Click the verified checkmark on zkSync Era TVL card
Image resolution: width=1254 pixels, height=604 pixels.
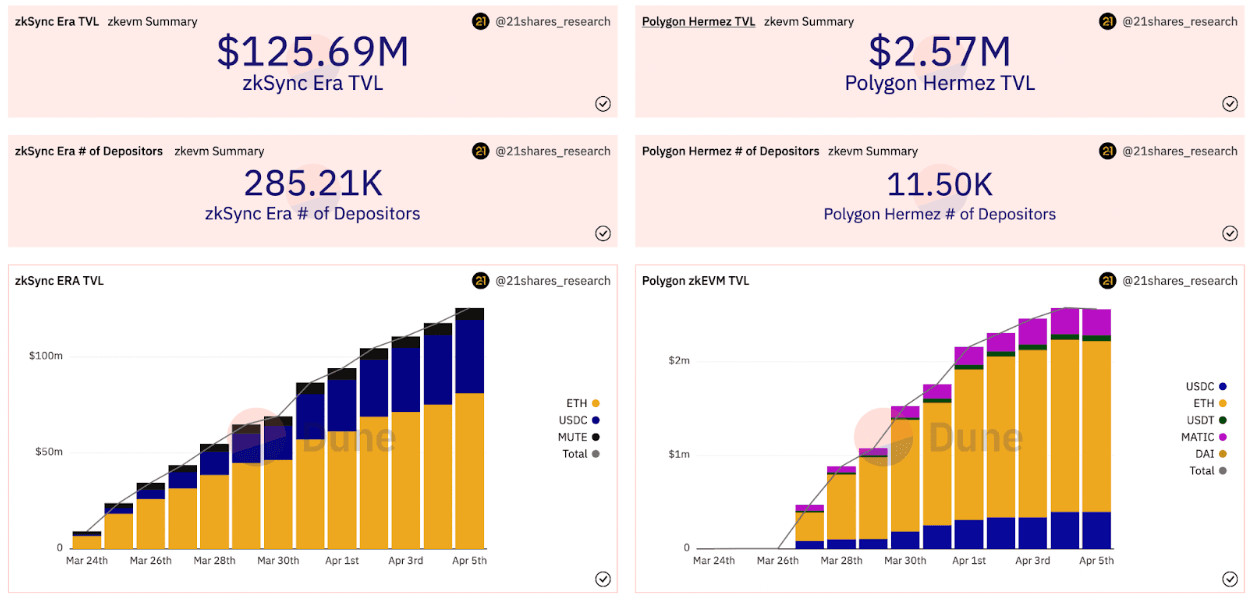coord(603,104)
